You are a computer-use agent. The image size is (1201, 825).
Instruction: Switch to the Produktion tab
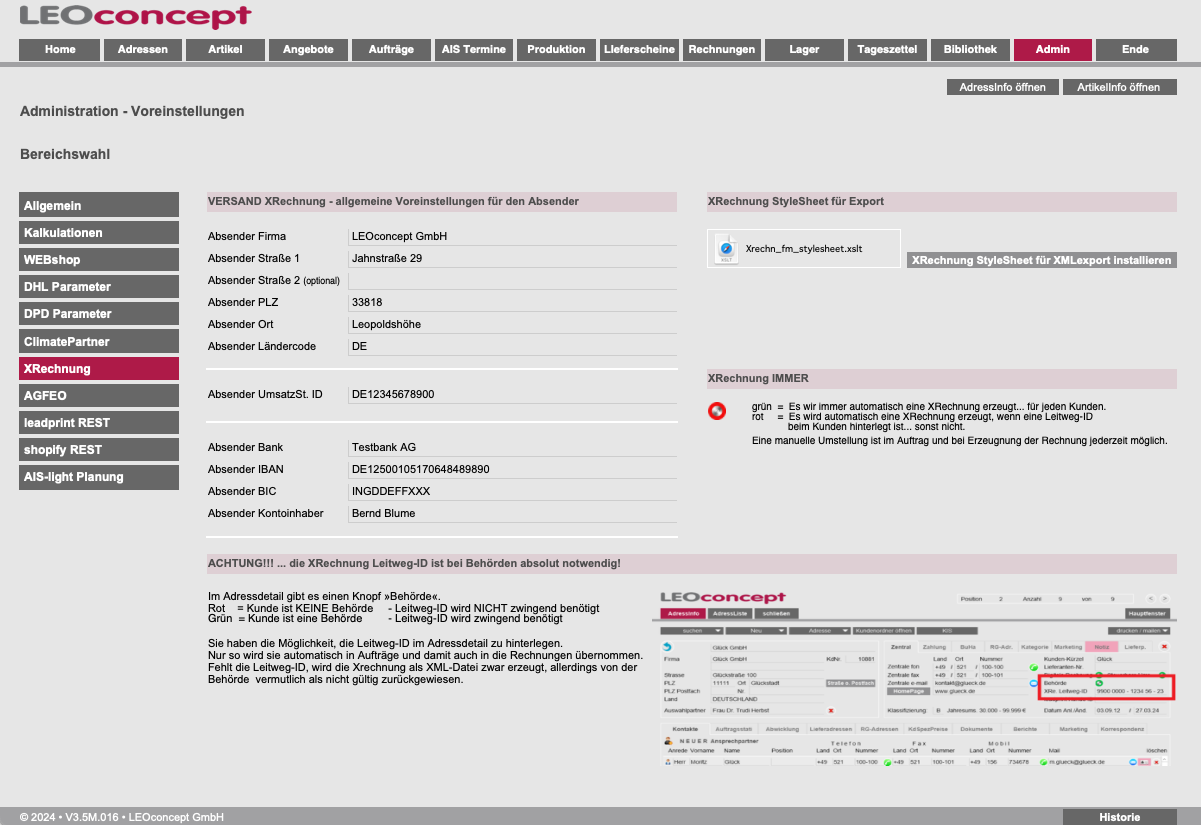pyautogui.click(x=556, y=49)
